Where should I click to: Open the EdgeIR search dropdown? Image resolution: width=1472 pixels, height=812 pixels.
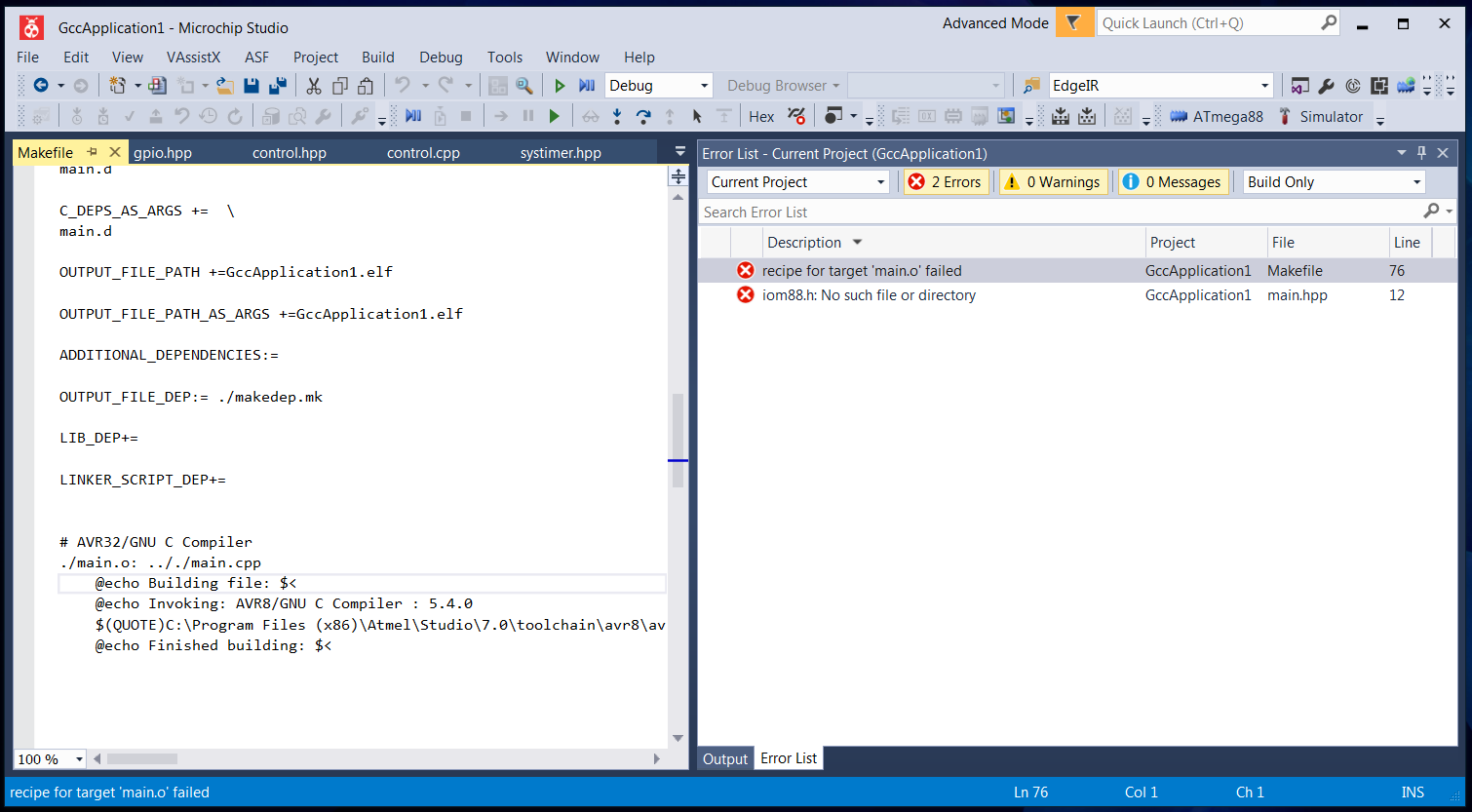tap(1264, 86)
